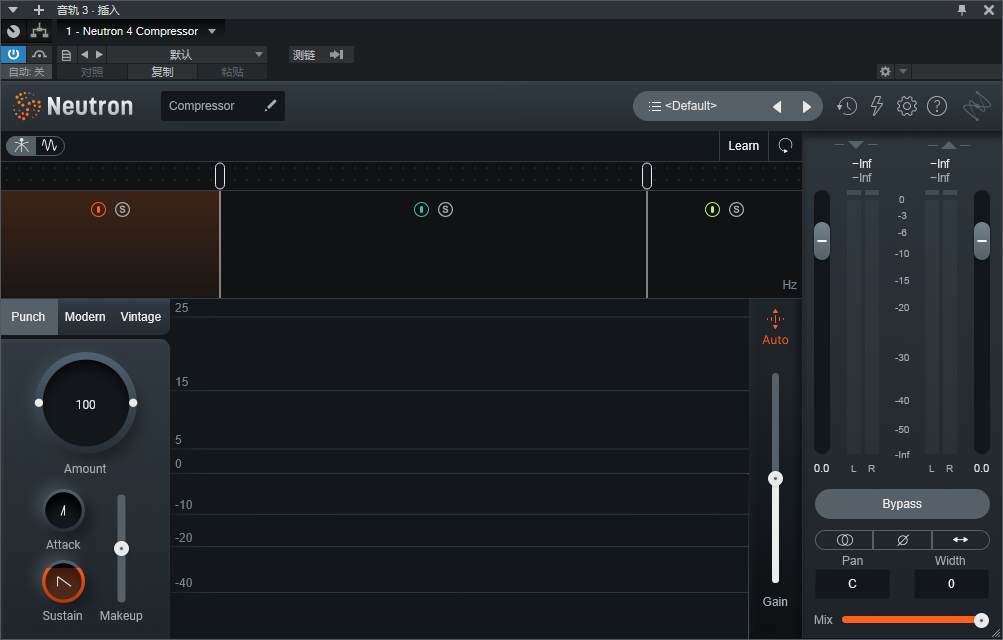The image size is (1003, 640).
Task: Select the Vintage mode tab
Action: [x=141, y=316]
